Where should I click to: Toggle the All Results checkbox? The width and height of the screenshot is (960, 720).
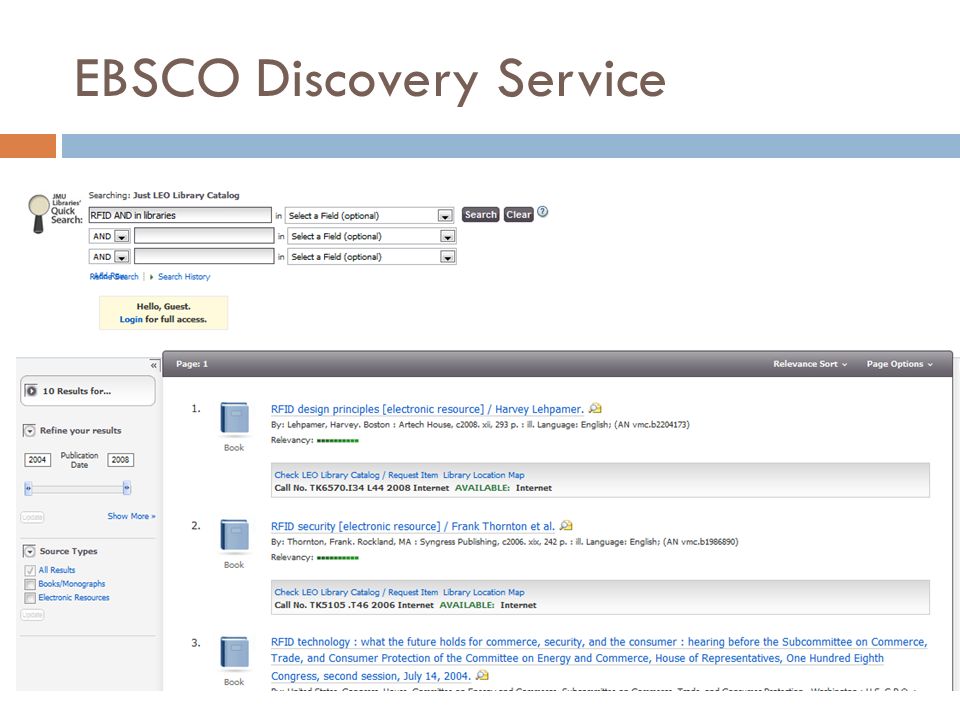point(29,571)
